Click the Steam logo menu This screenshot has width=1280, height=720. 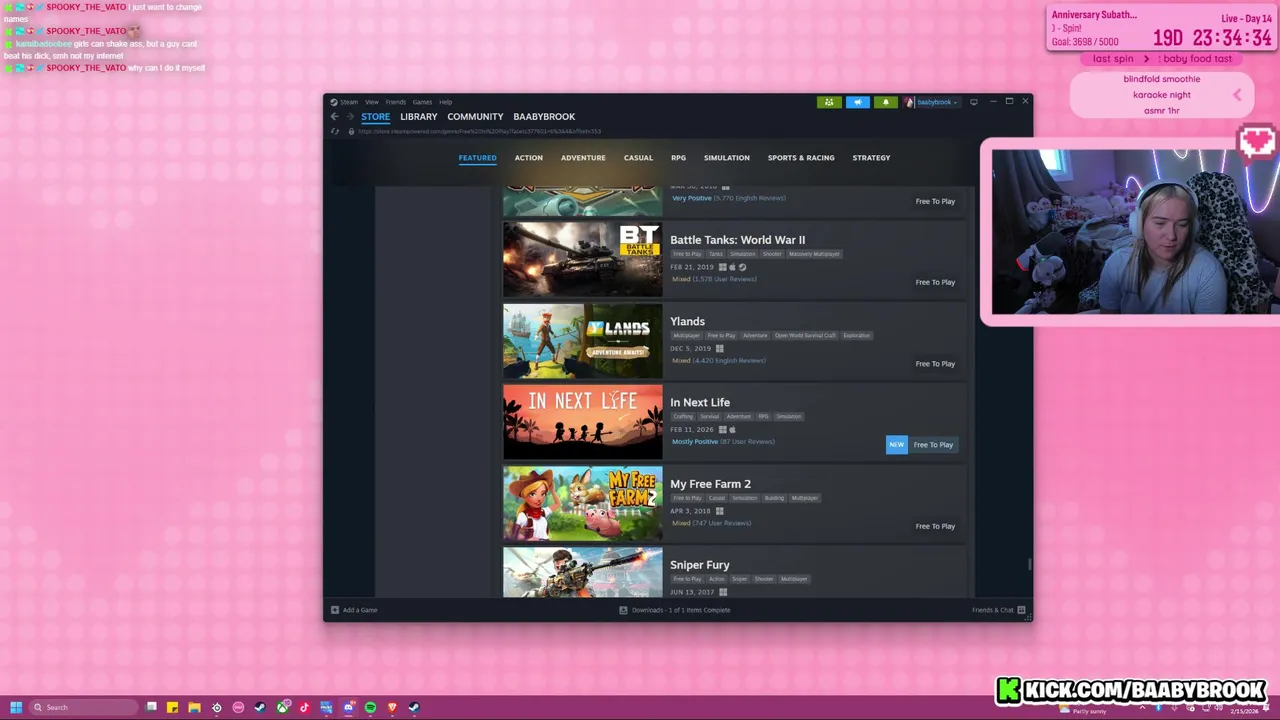tap(344, 102)
